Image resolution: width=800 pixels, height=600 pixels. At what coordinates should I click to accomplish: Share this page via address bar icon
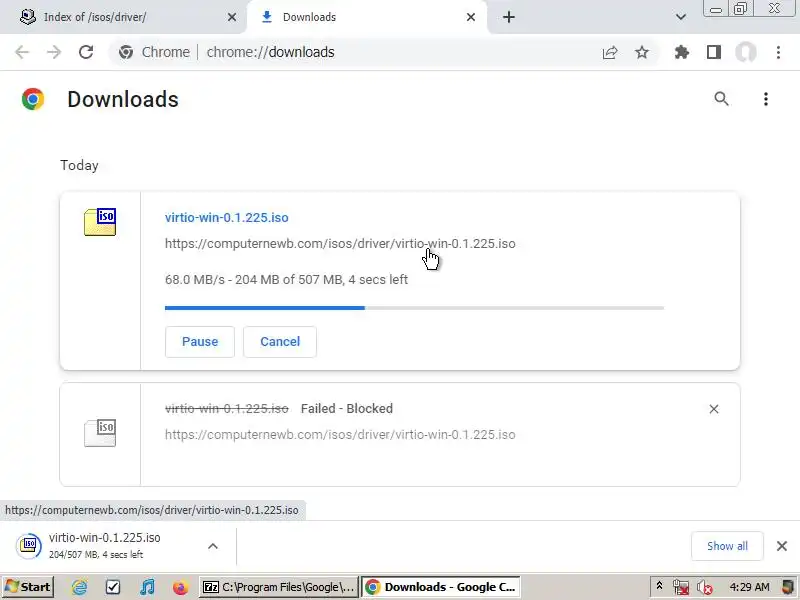(610, 52)
